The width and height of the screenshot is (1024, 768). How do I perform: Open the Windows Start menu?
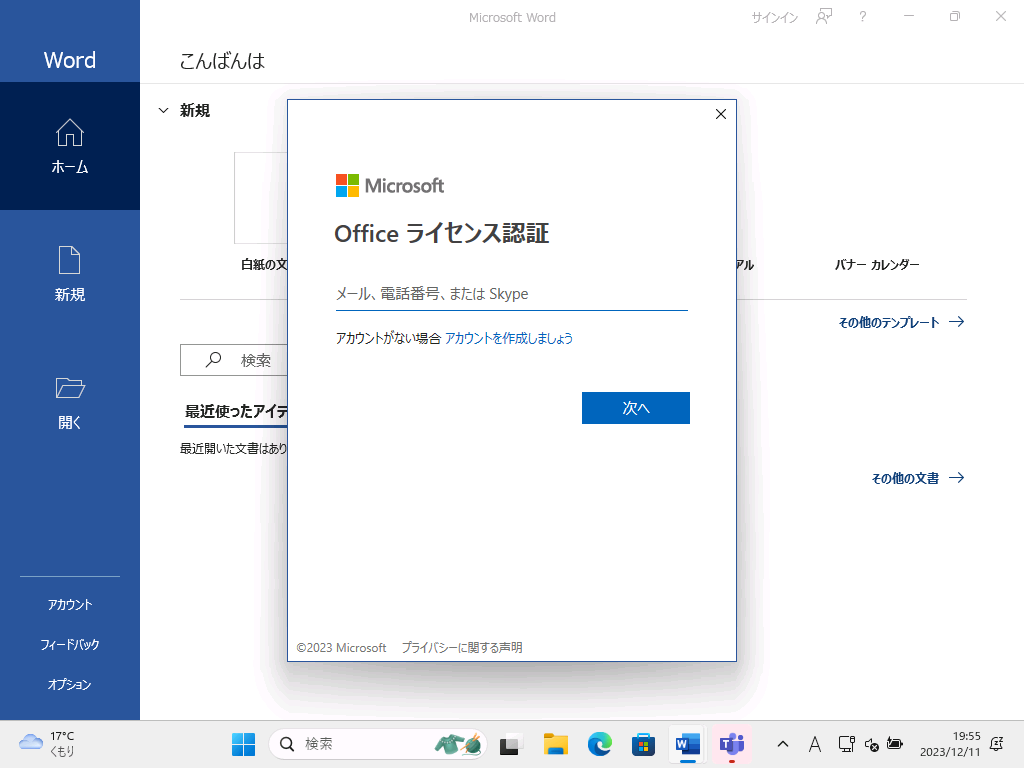[244, 744]
